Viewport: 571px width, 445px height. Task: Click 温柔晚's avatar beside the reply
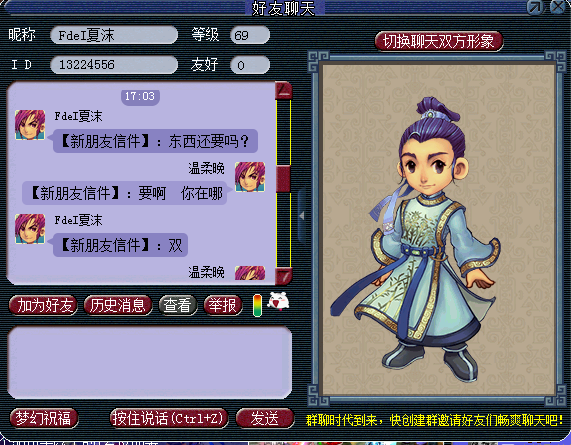250,177
